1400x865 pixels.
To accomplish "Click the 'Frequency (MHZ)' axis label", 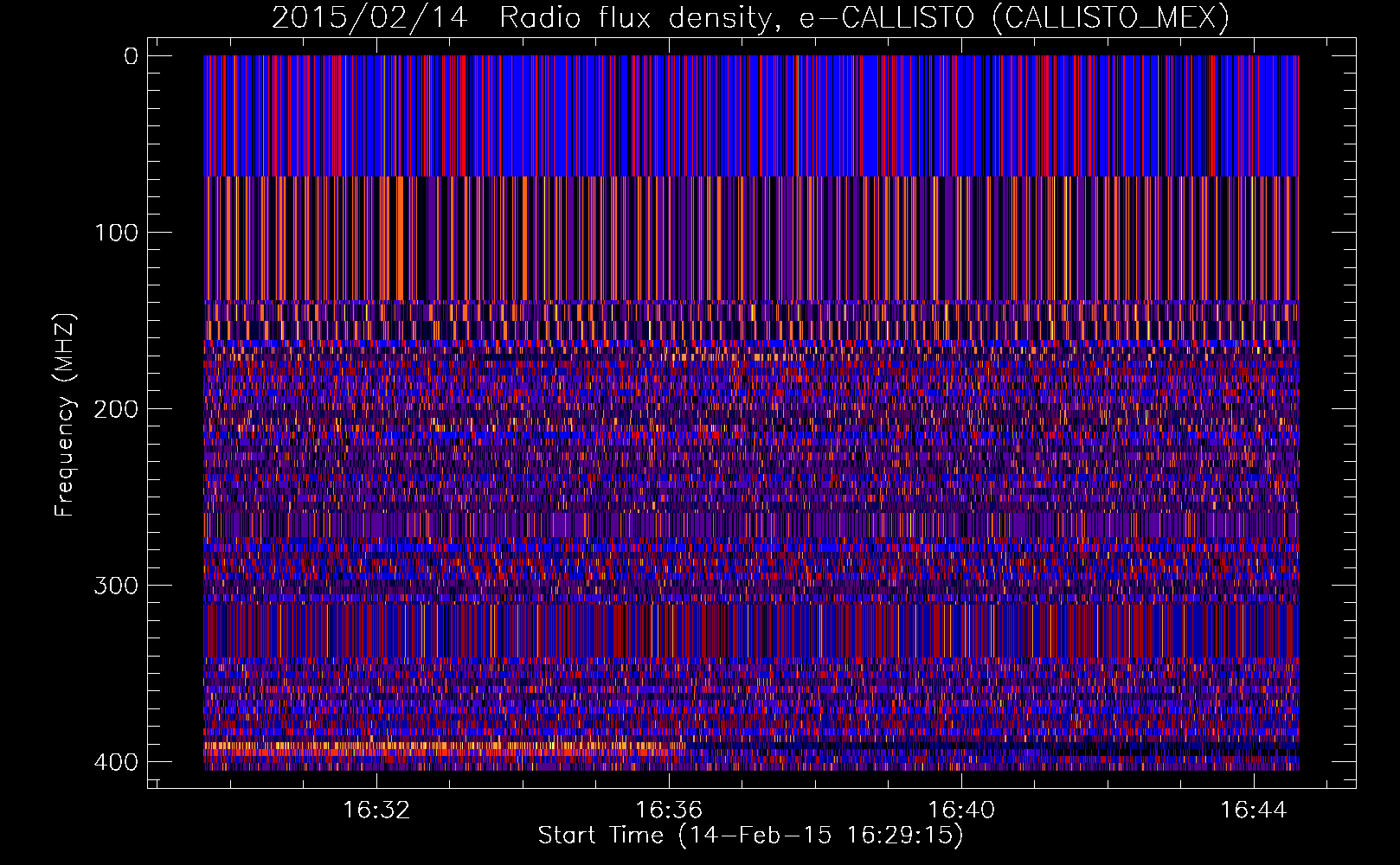I will tap(65, 415).
